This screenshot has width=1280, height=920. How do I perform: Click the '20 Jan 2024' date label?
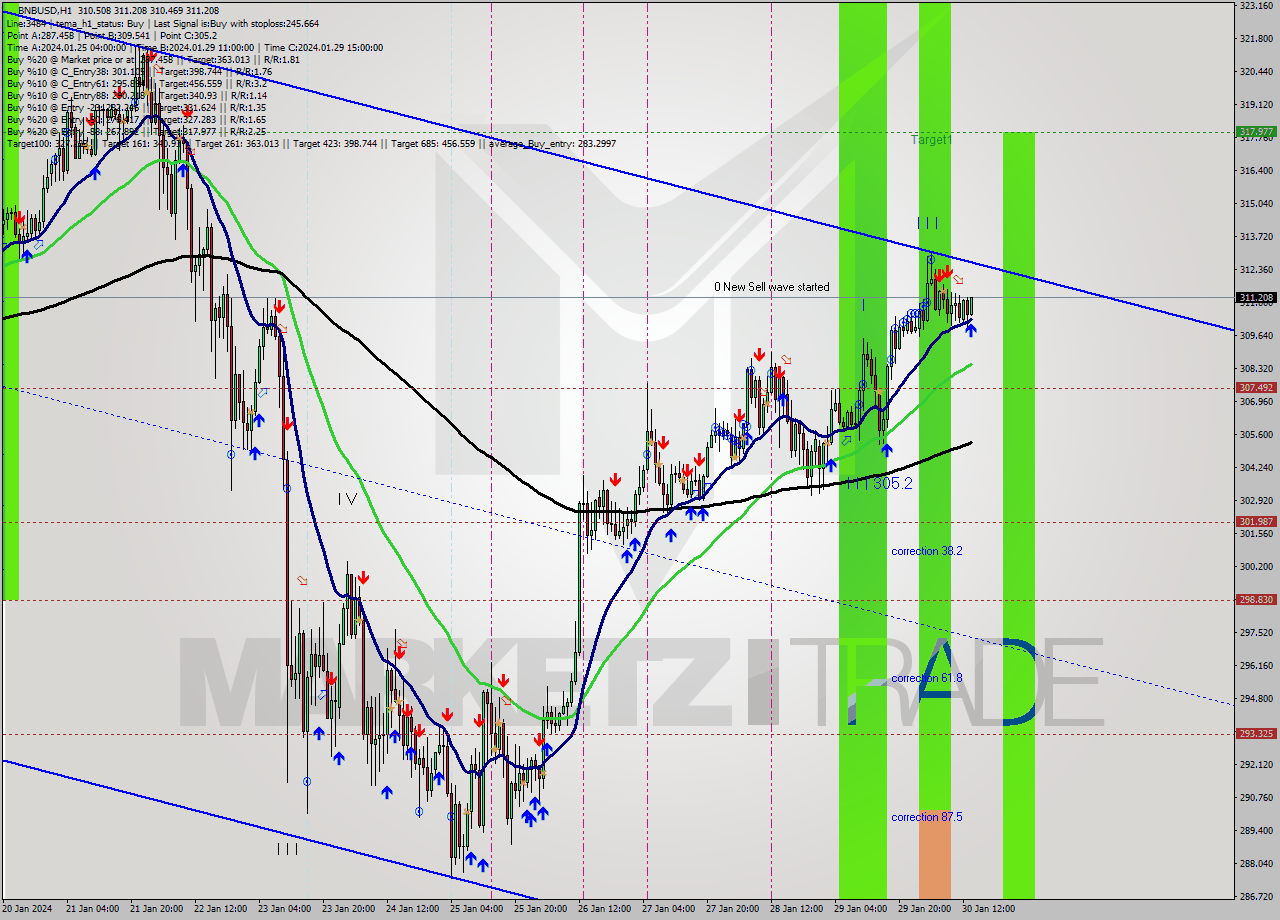[x=28, y=909]
